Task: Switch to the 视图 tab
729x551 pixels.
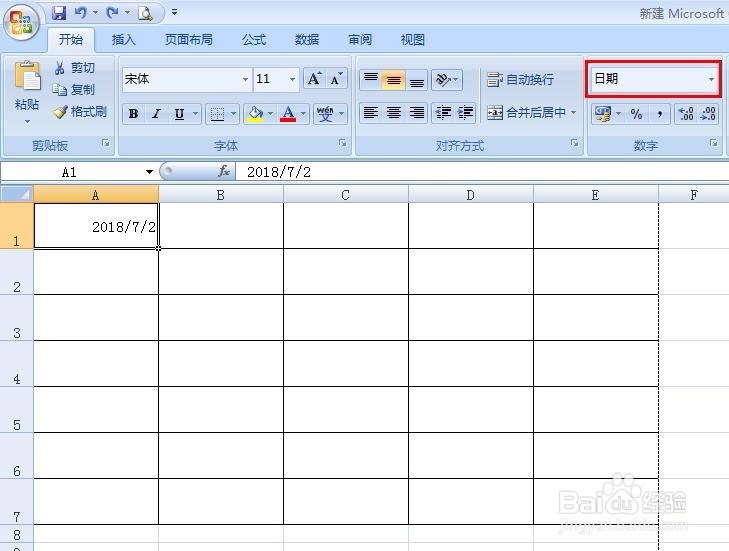Action: (413, 40)
